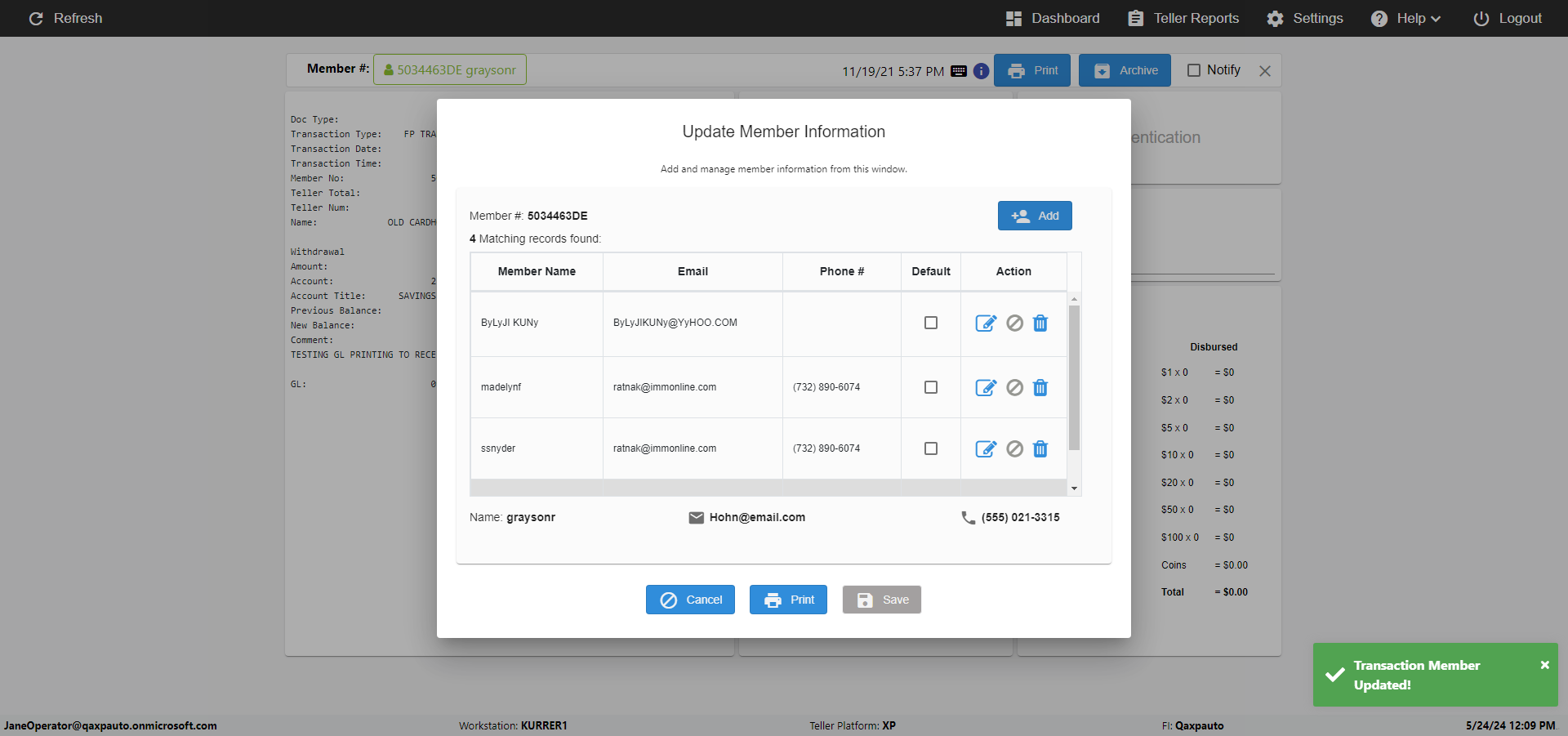The width and height of the screenshot is (1568, 736).
Task: Click the phone icon next to (555) 021-3315
Action: 969,518
